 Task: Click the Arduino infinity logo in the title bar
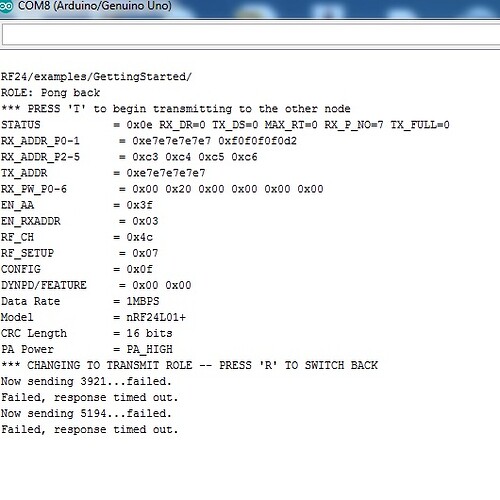6,6
